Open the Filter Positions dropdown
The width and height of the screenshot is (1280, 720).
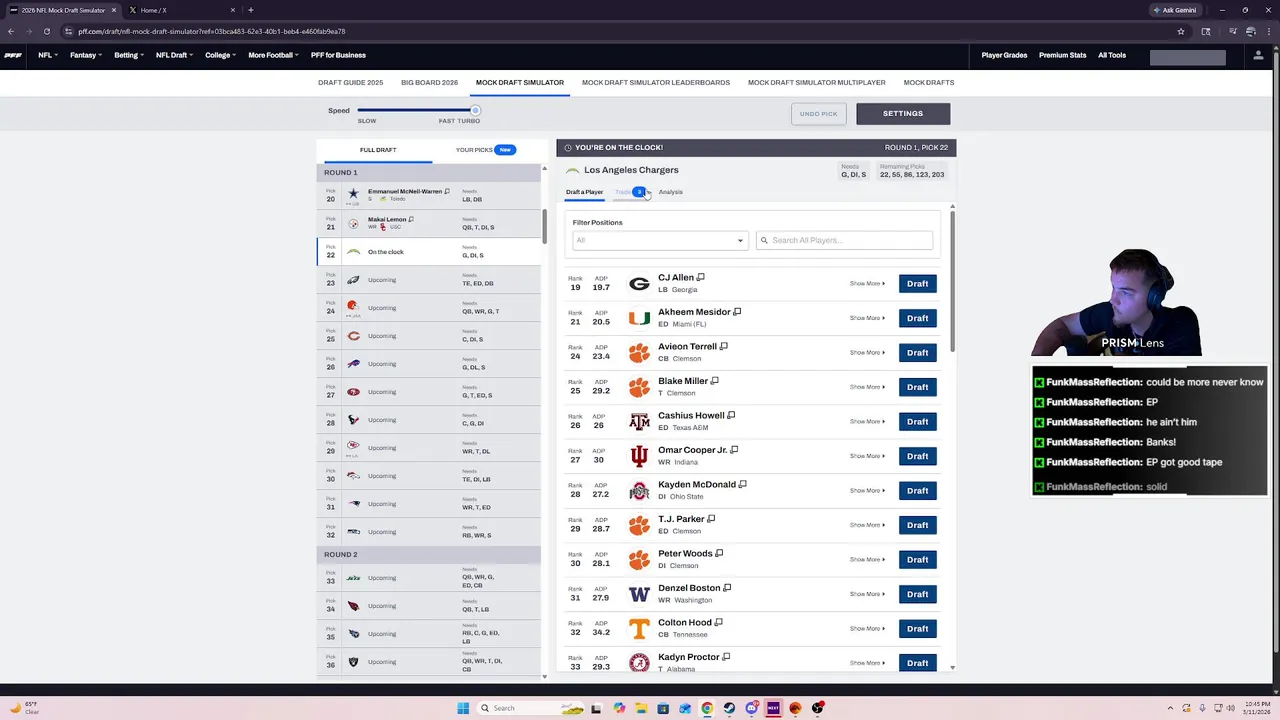(x=660, y=240)
